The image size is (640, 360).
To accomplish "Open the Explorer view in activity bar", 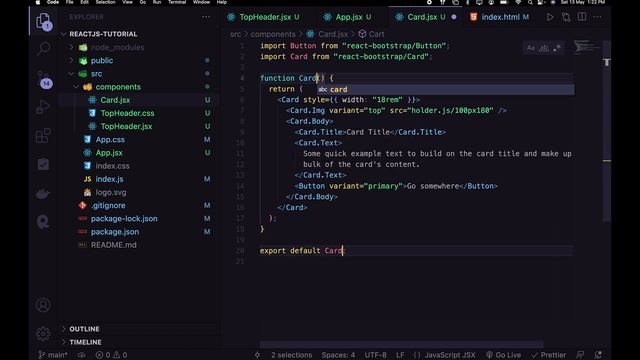I will point(43,20).
